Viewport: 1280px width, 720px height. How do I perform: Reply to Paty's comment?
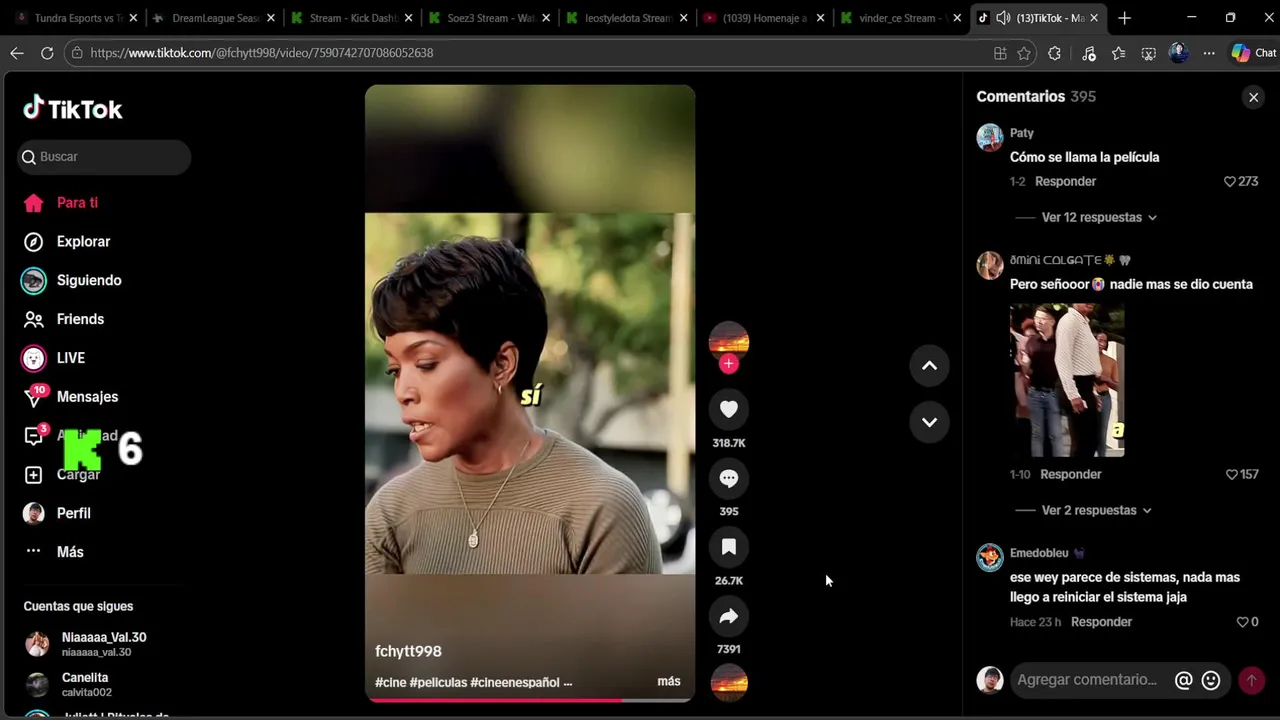click(x=1065, y=181)
